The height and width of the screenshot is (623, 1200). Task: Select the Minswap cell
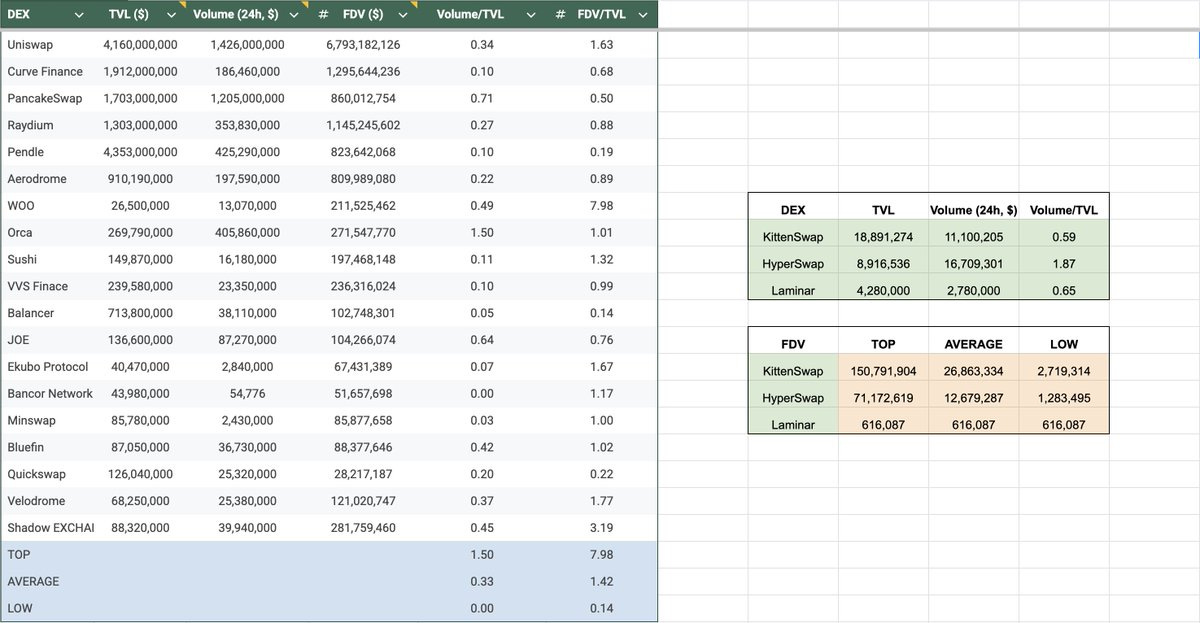pyautogui.click(x=32, y=421)
